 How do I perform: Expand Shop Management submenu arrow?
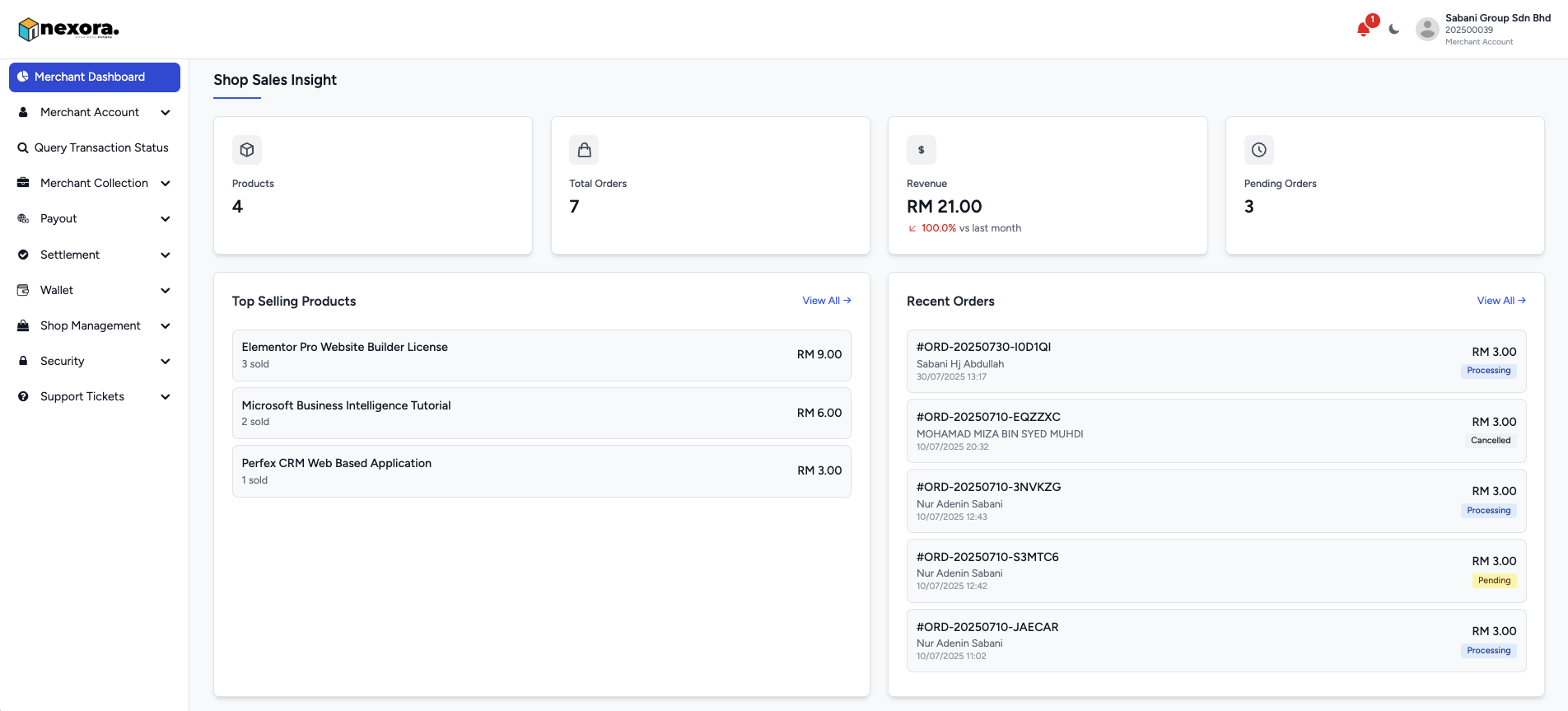coord(166,326)
